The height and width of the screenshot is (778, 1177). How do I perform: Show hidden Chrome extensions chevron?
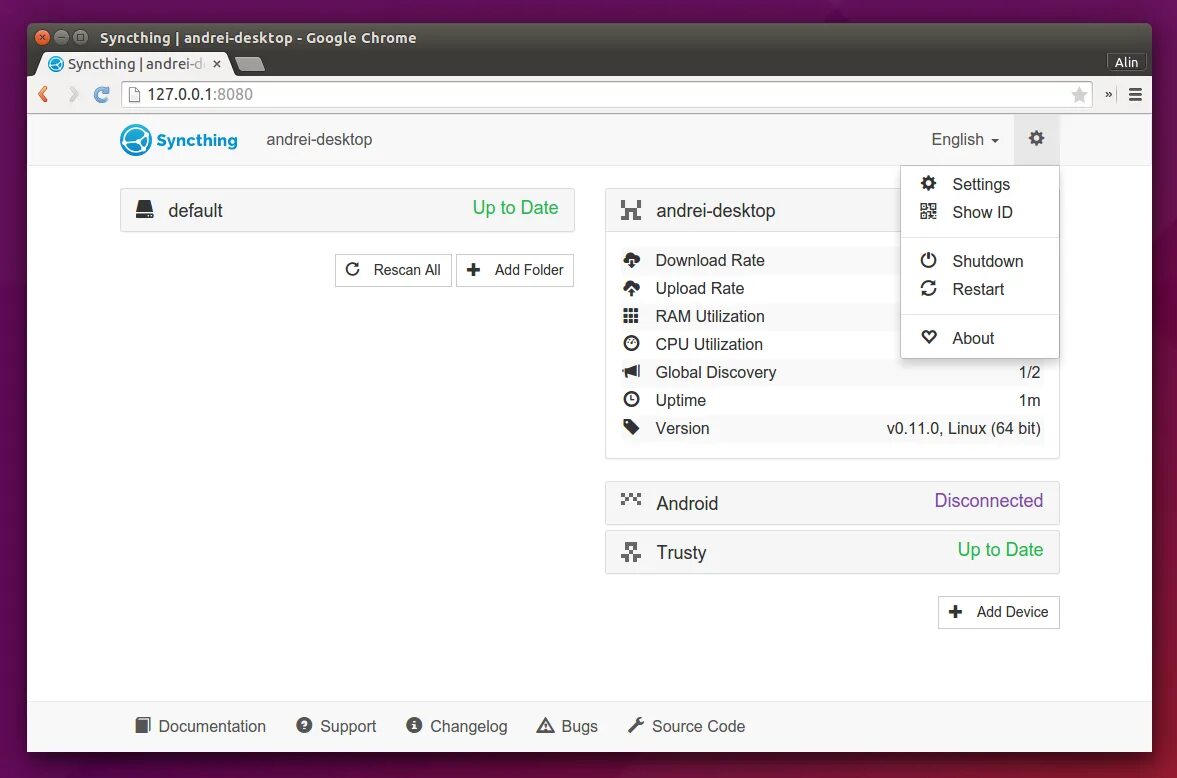pos(1109,95)
